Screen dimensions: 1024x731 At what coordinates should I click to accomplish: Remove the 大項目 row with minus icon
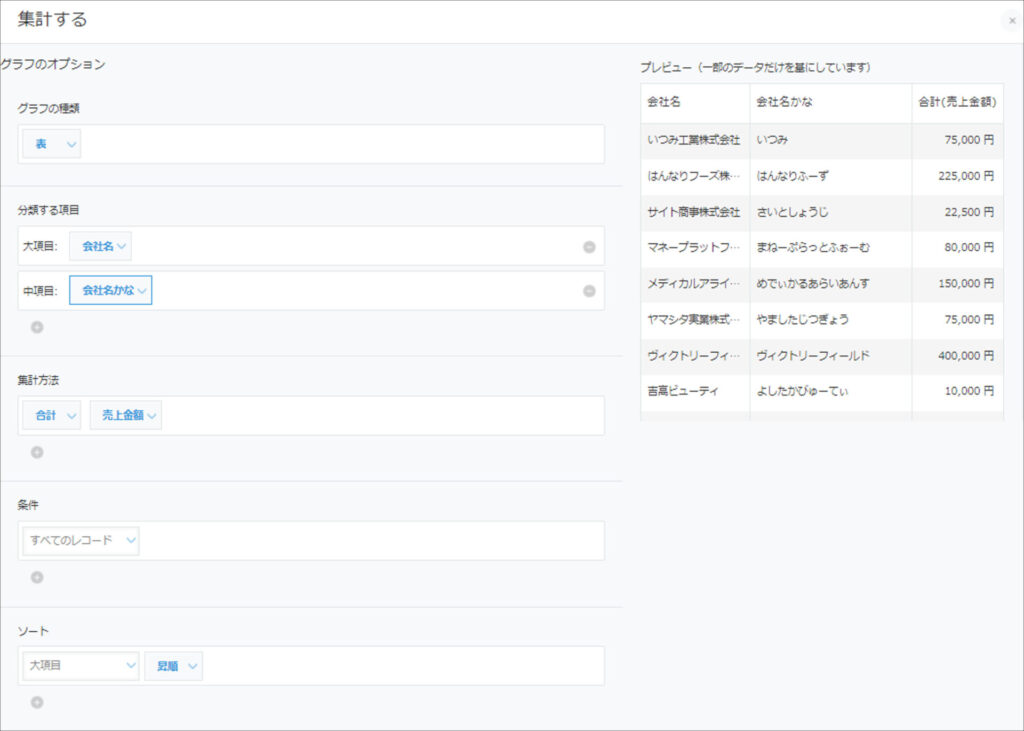[x=589, y=247]
